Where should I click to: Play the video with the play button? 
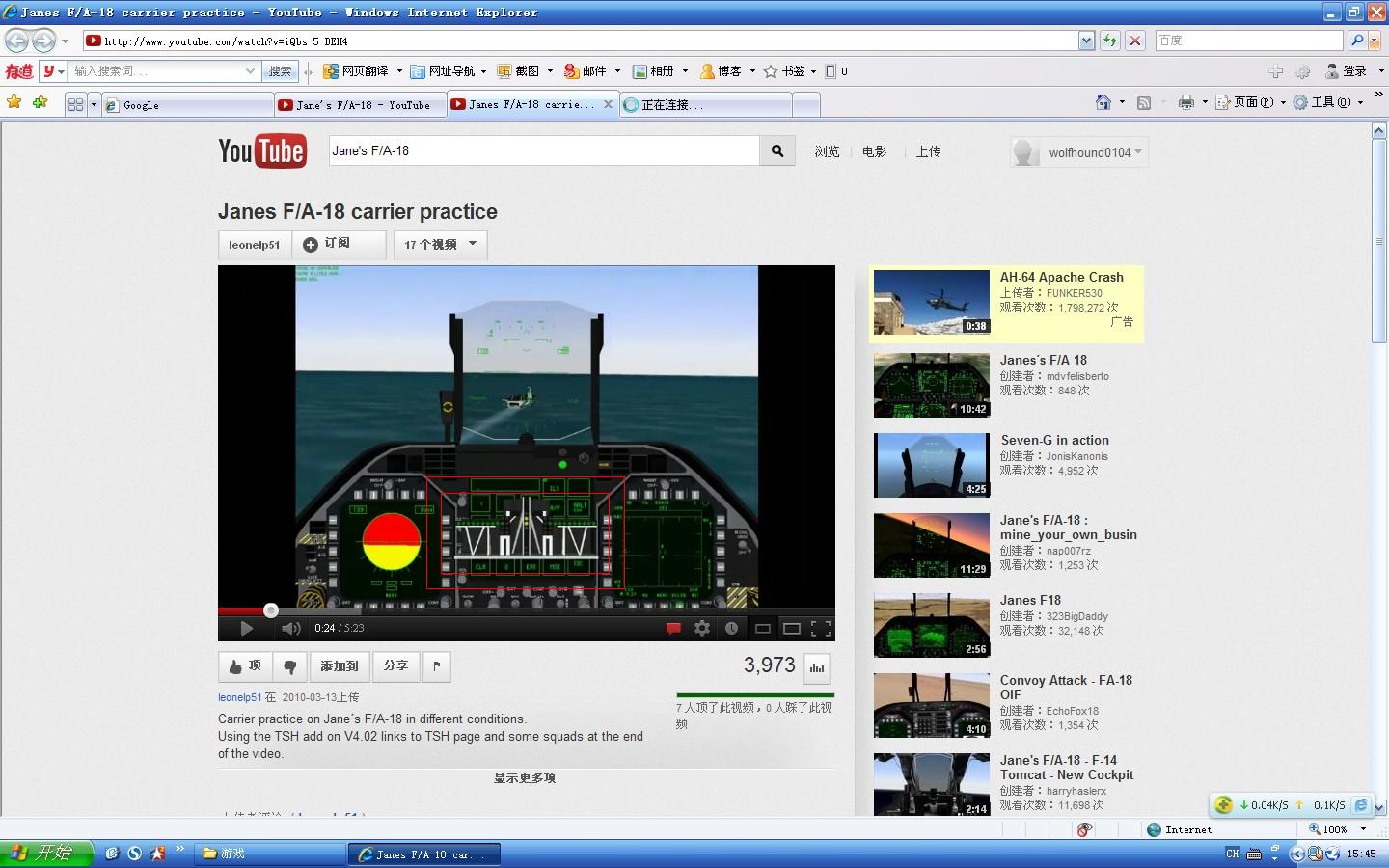246,629
